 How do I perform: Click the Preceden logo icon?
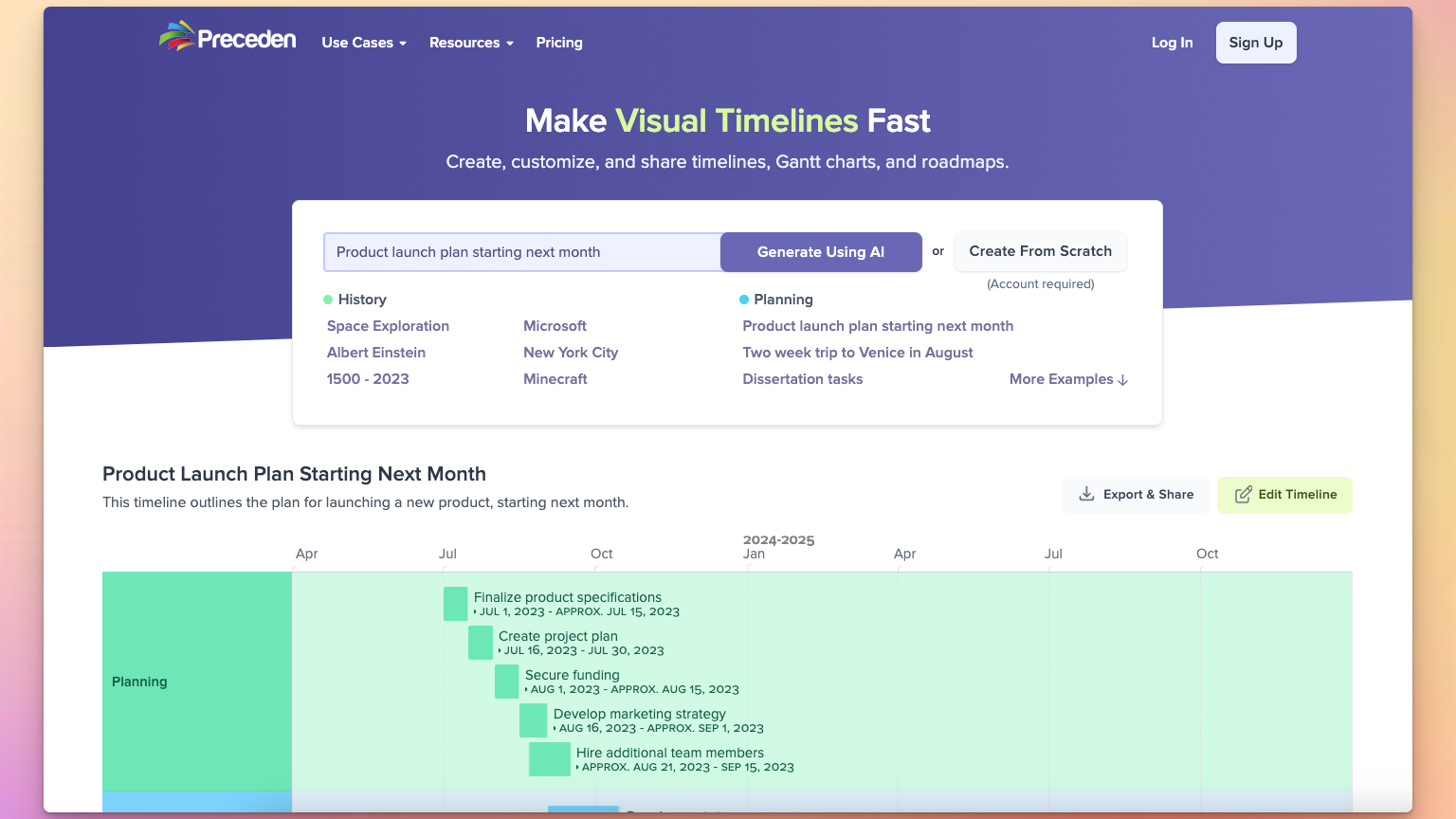[x=176, y=37]
